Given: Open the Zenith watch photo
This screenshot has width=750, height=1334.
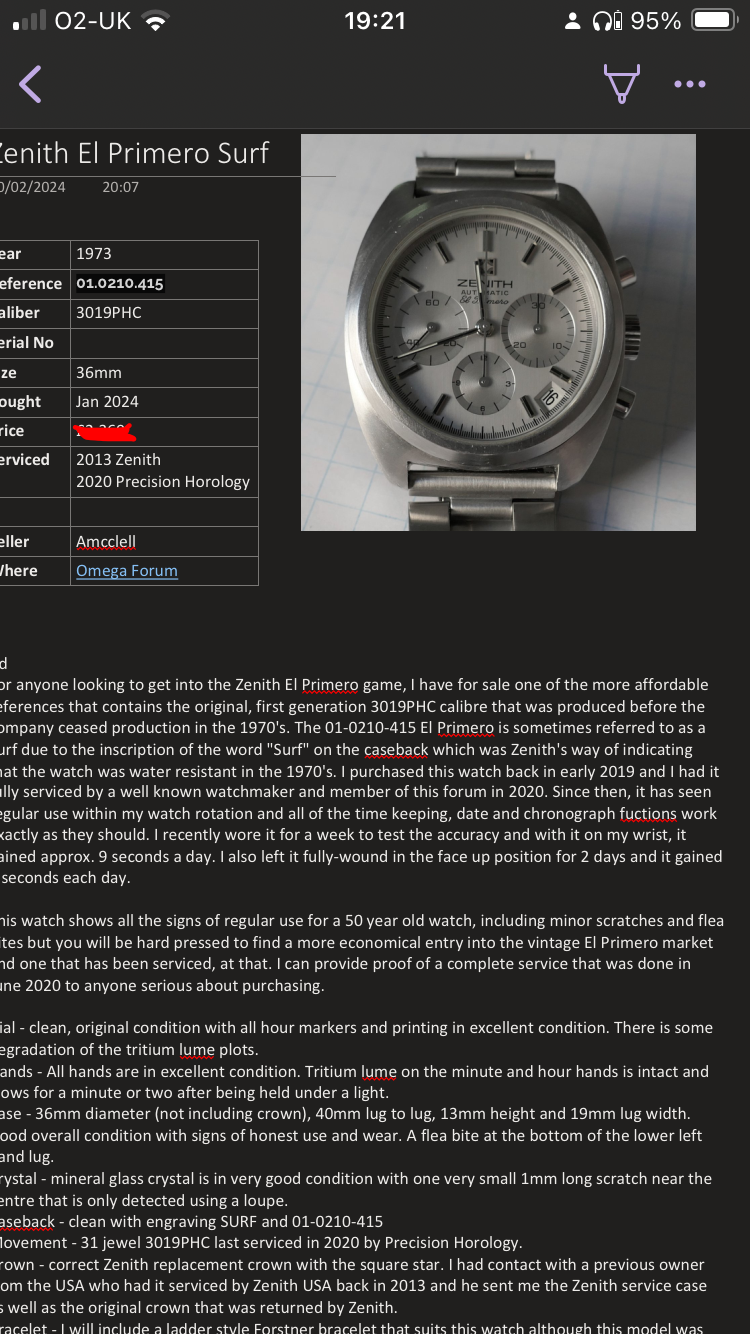Looking at the screenshot, I should click(498, 332).
